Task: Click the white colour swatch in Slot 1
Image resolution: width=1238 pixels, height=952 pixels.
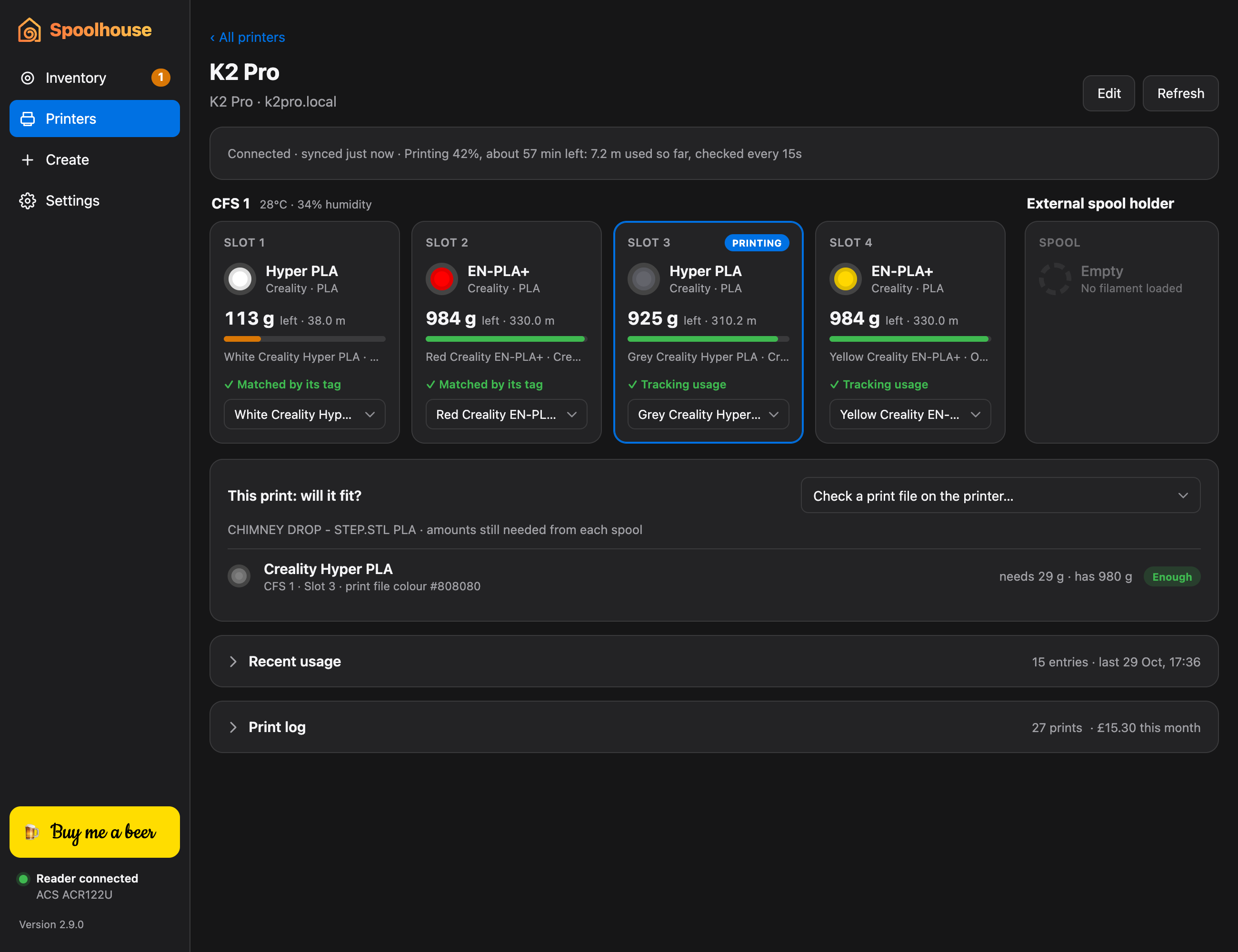Action: [x=240, y=279]
